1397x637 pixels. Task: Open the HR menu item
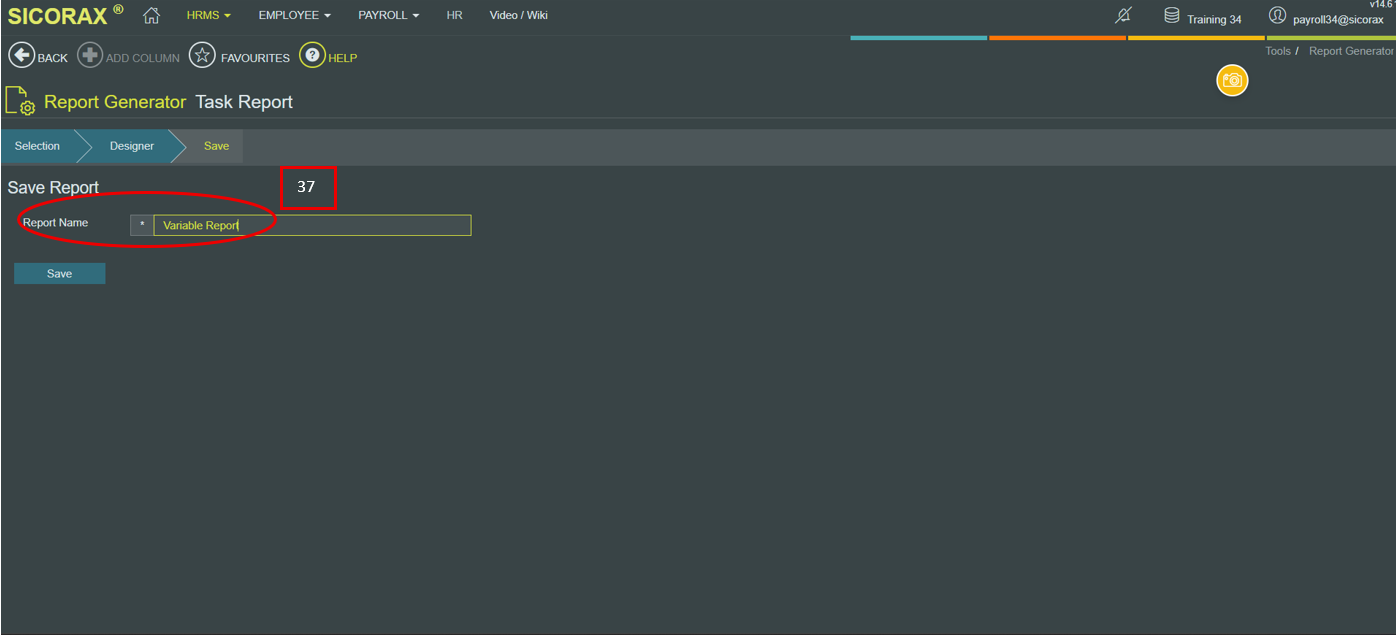(455, 15)
